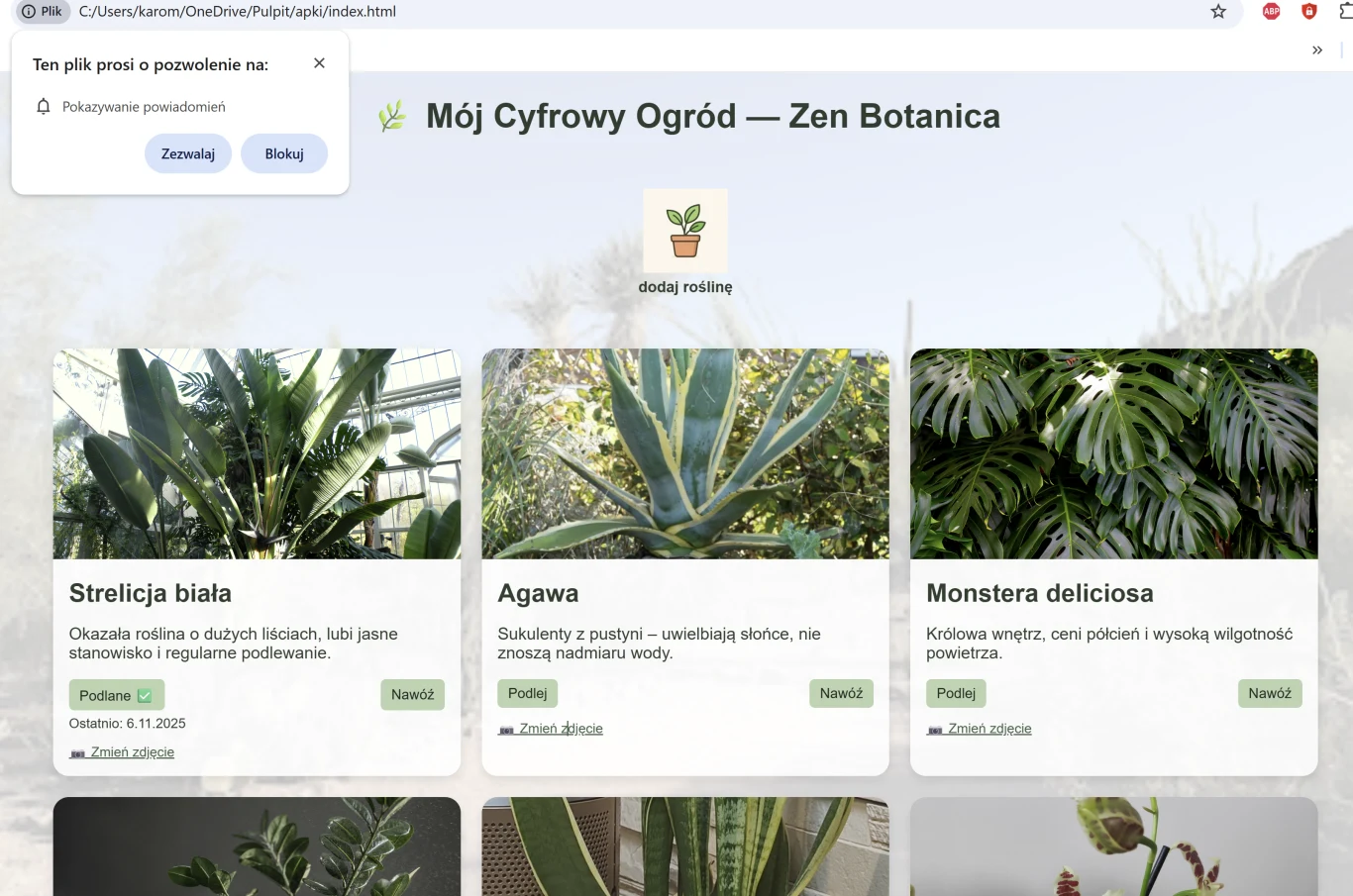The height and width of the screenshot is (896, 1353).
Task: Block notifications with the 'Blokuj' button
Action: pyautogui.click(x=284, y=153)
